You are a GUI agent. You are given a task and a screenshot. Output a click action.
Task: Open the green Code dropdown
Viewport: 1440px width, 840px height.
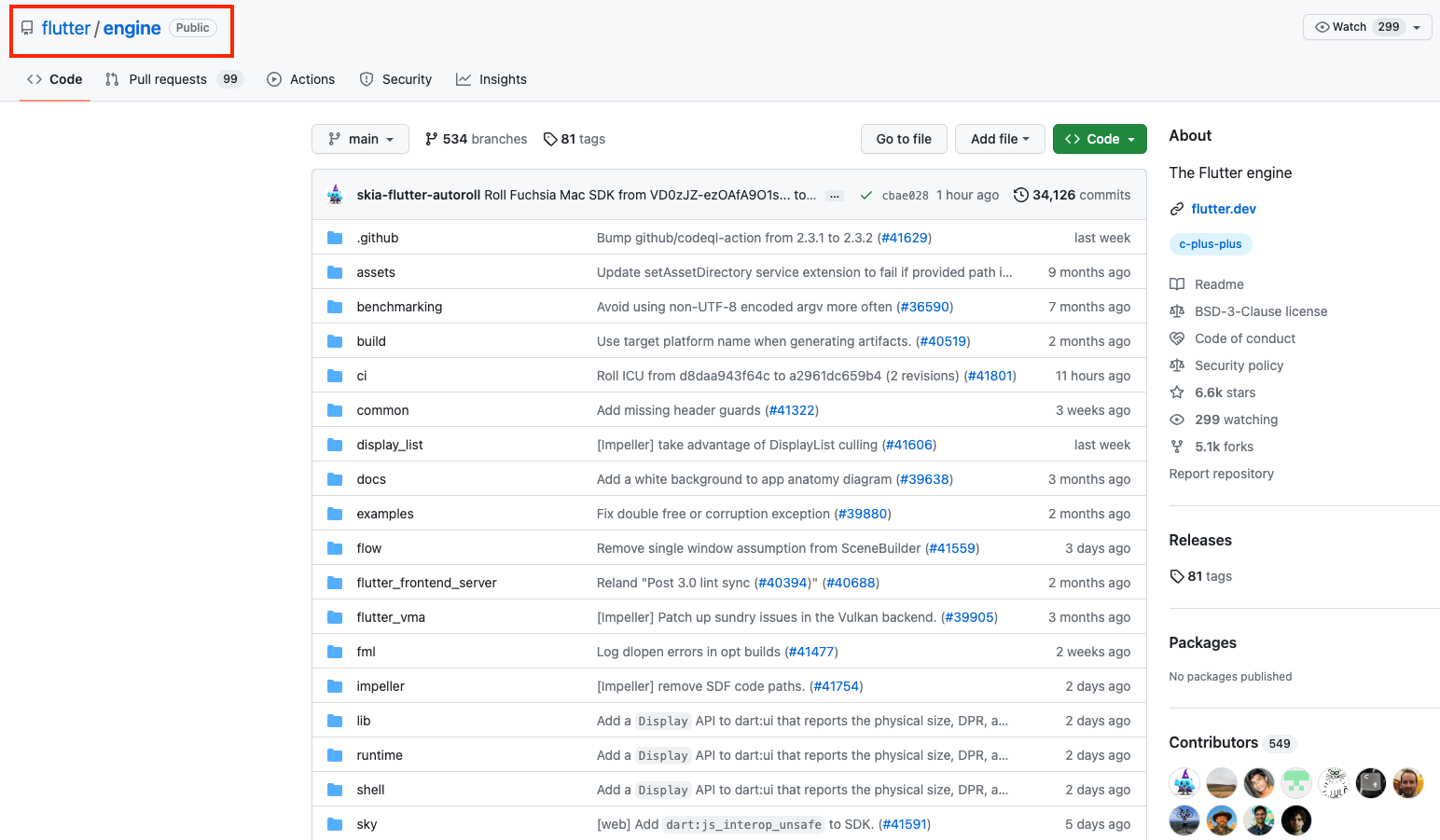coord(1100,138)
